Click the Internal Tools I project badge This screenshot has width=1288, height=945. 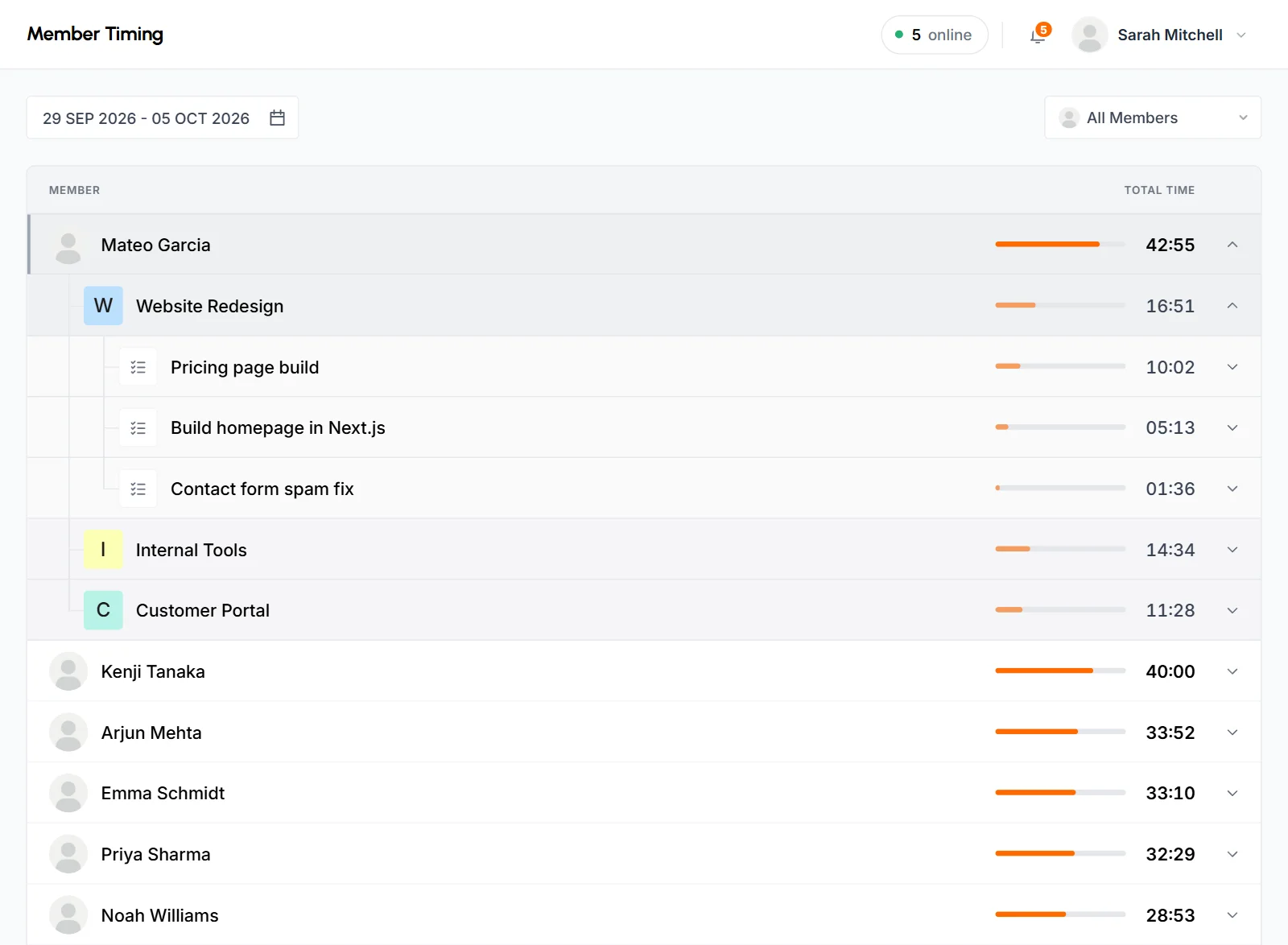[103, 550]
